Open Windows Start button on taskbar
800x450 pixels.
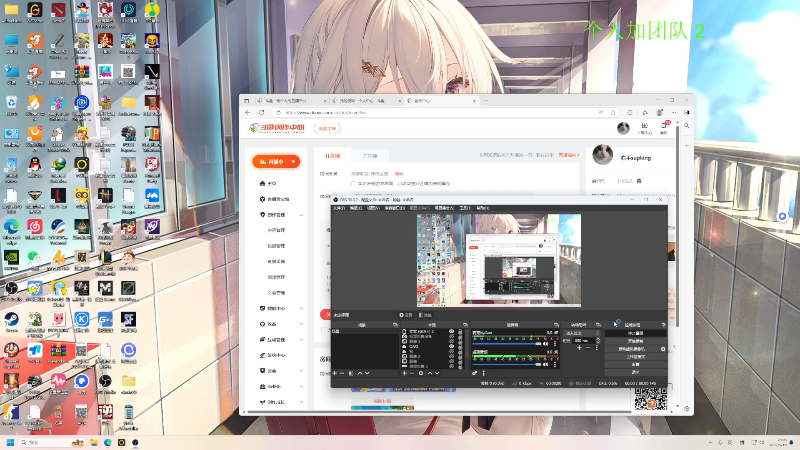10,442
